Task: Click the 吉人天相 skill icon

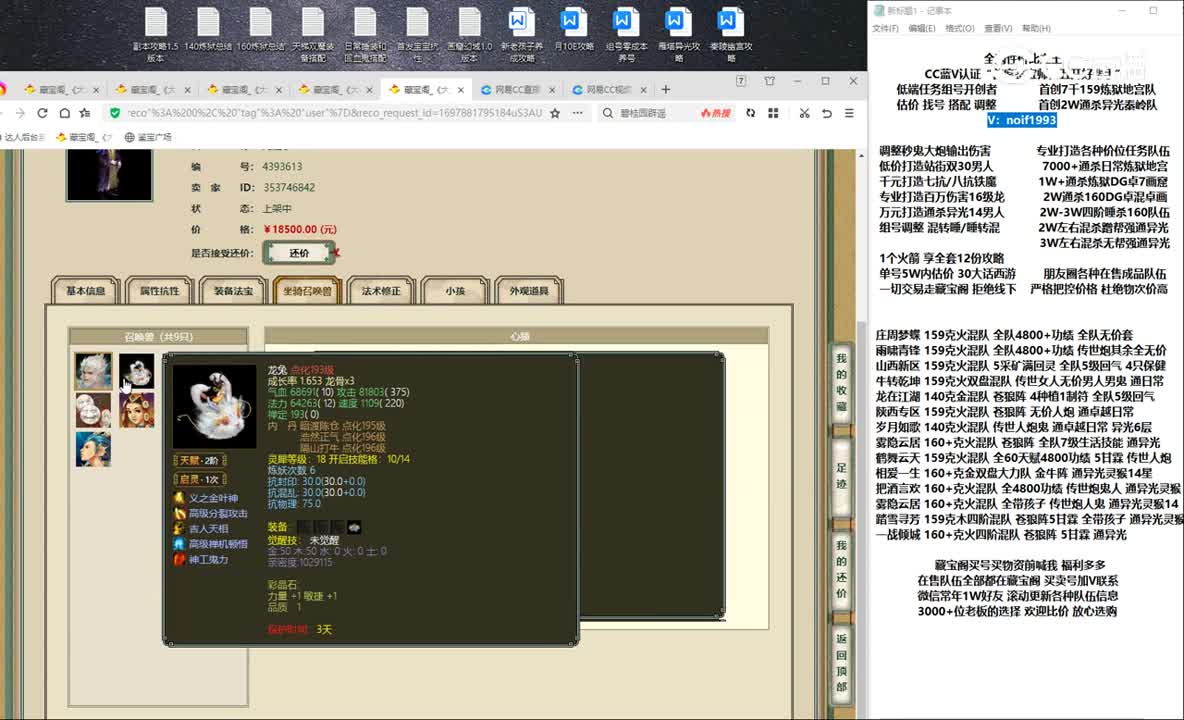Action: (180, 528)
